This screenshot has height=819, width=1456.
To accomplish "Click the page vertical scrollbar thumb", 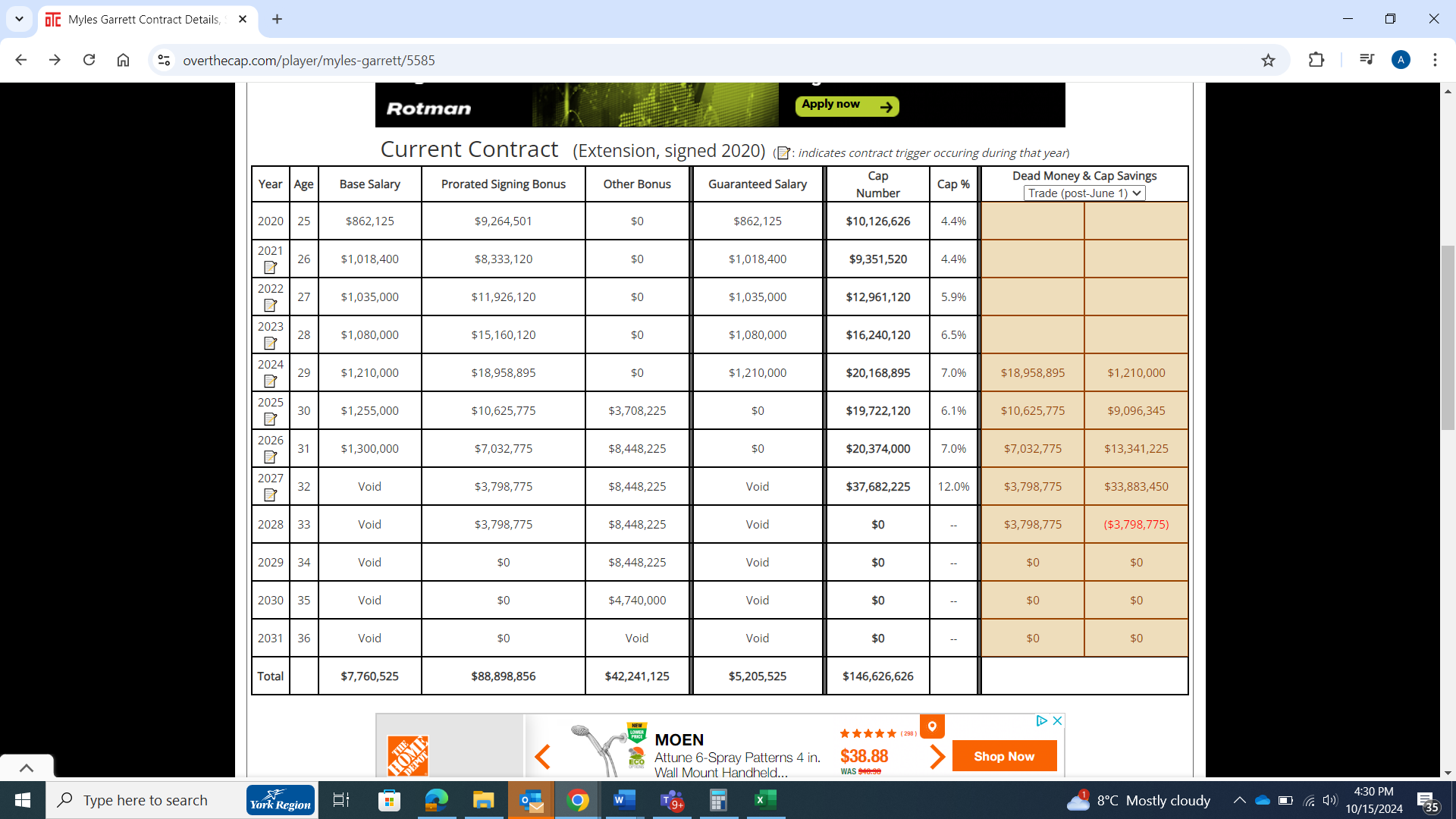I will pos(1447,337).
